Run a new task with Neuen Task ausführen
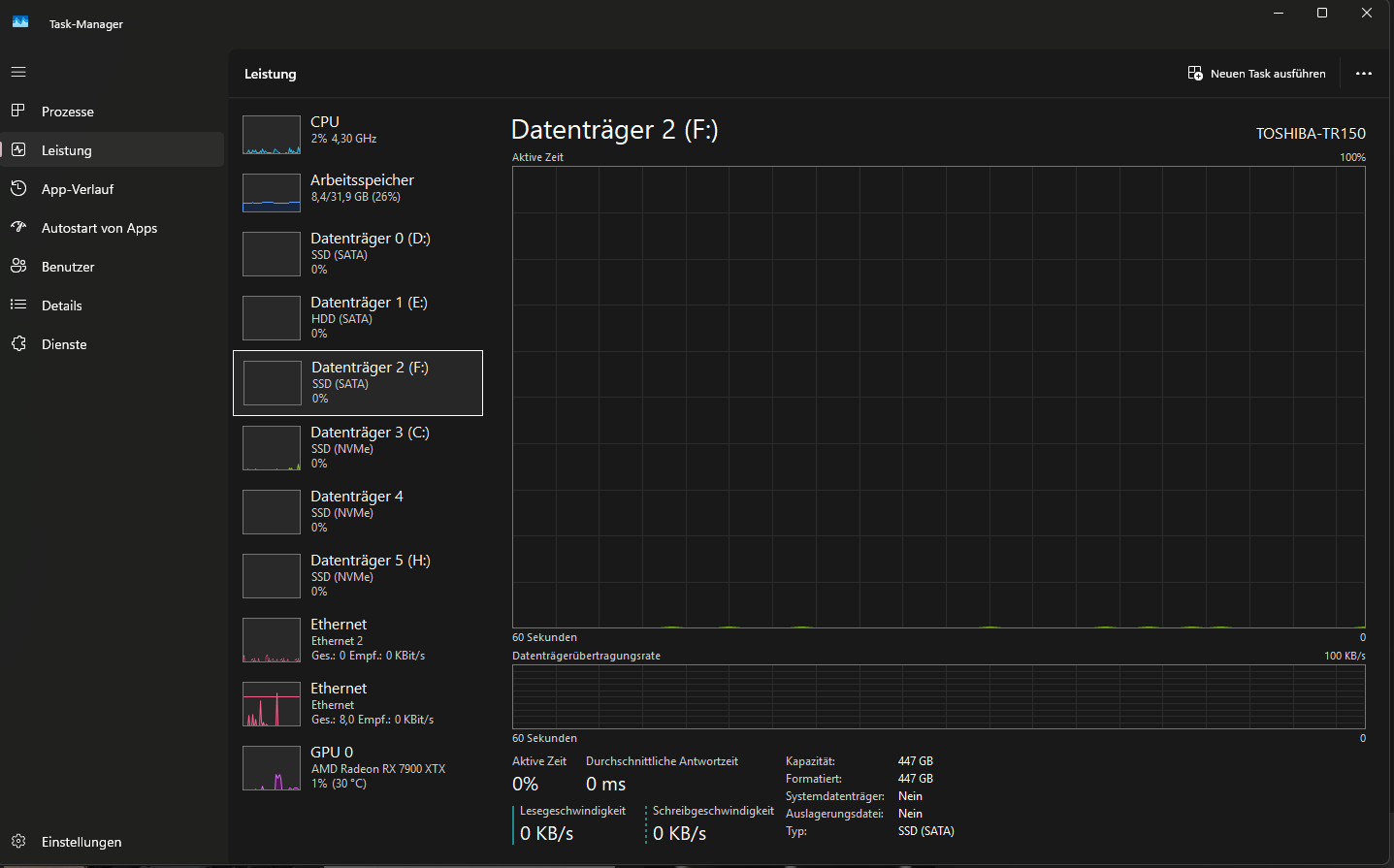This screenshot has height=868, width=1394. (1256, 73)
